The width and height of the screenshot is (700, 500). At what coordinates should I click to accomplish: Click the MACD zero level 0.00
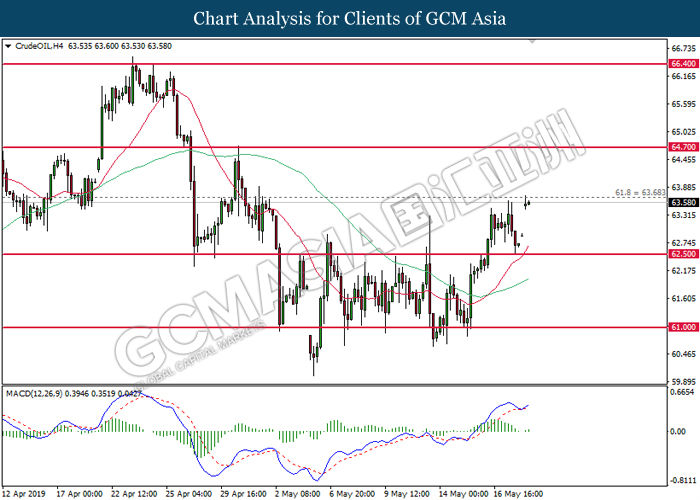tap(678, 431)
